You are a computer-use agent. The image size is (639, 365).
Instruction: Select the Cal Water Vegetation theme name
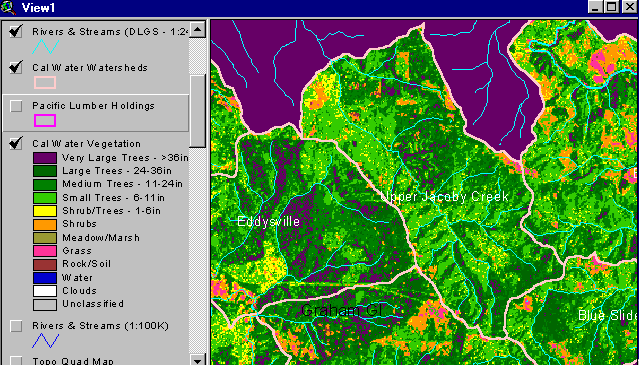86,144
